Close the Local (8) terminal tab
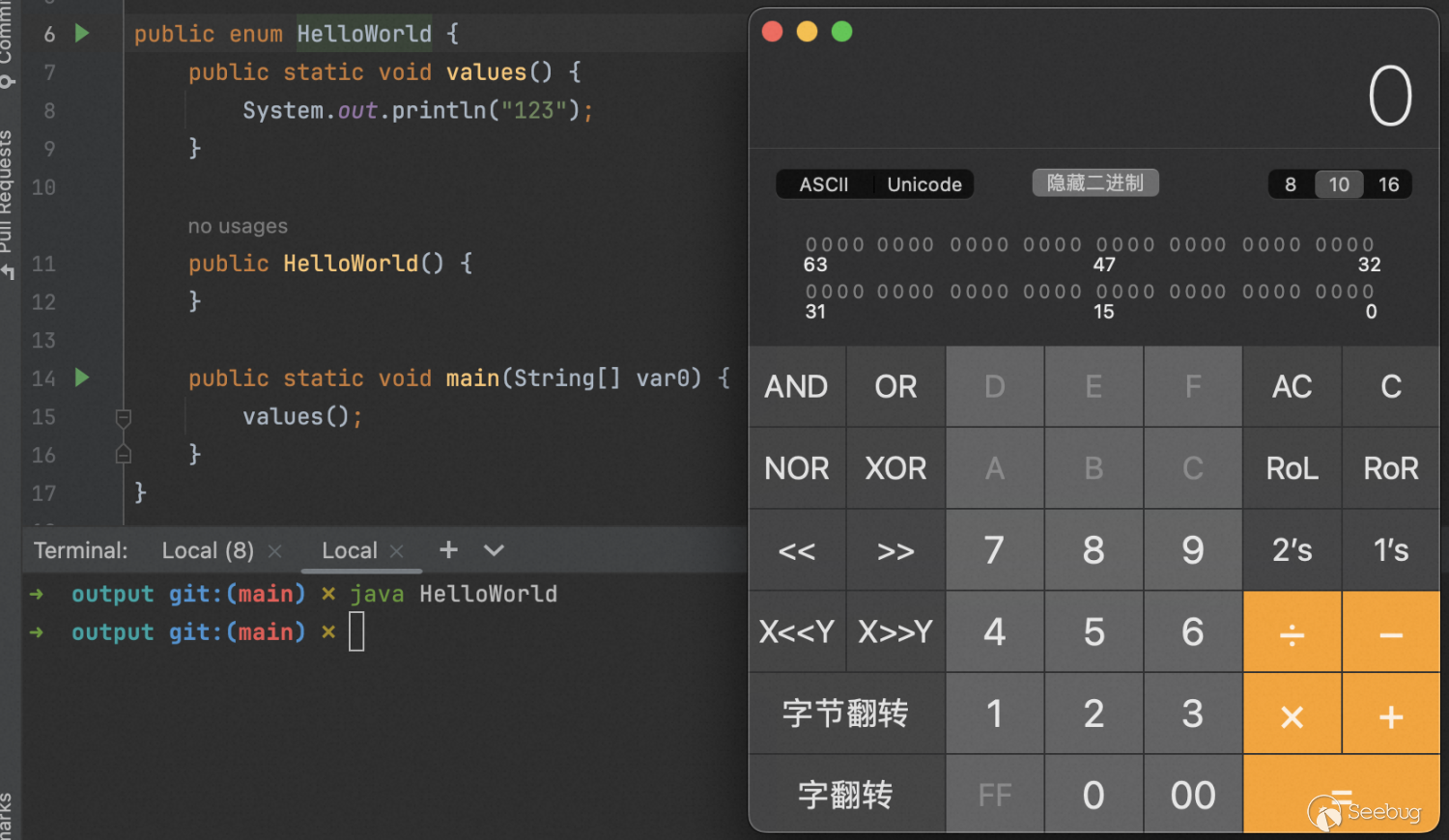The width and height of the screenshot is (1449, 840). (275, 551)
